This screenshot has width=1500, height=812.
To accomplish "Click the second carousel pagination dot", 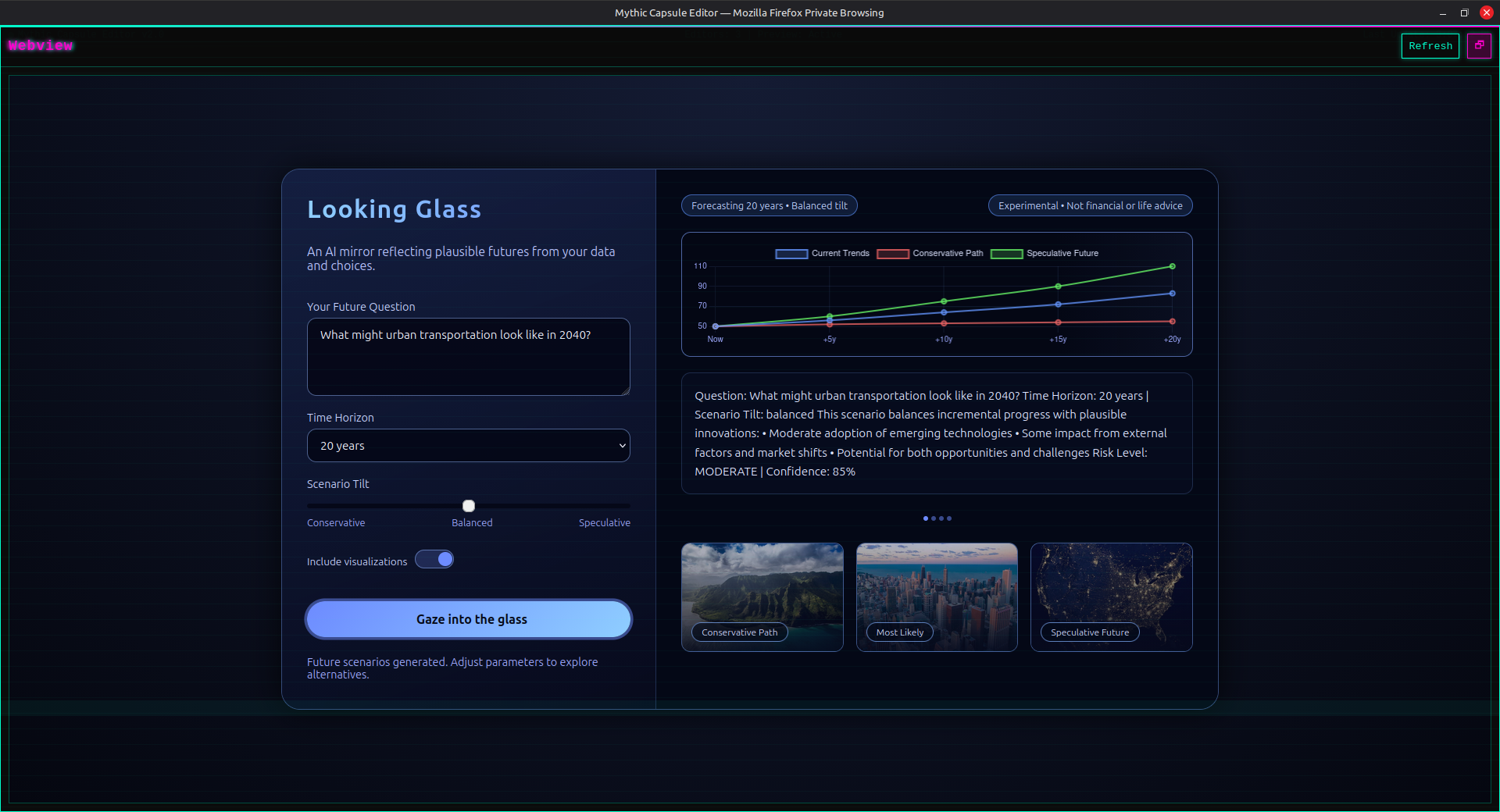I will [934, 518].
